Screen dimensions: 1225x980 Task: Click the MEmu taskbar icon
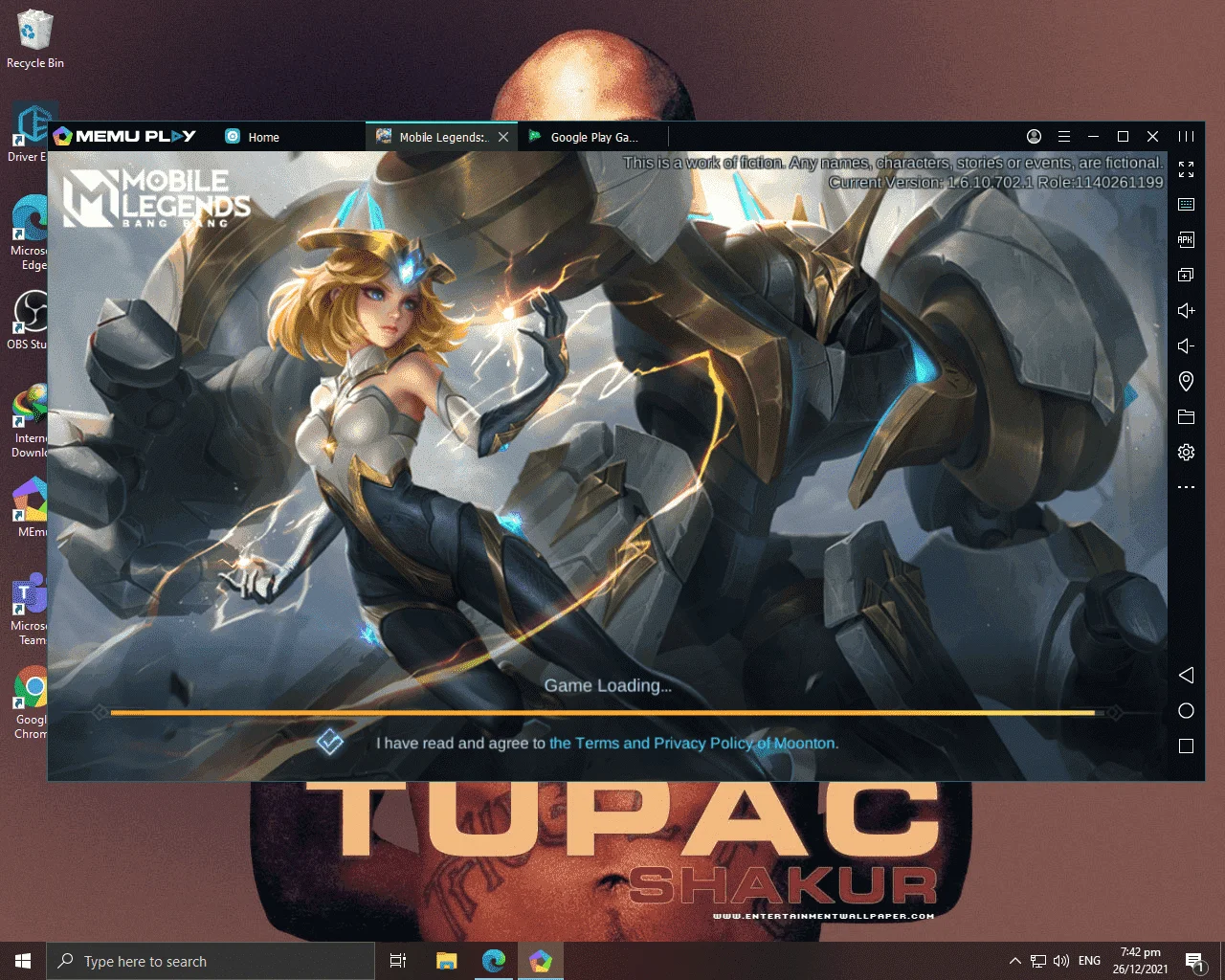click(541, 961)
